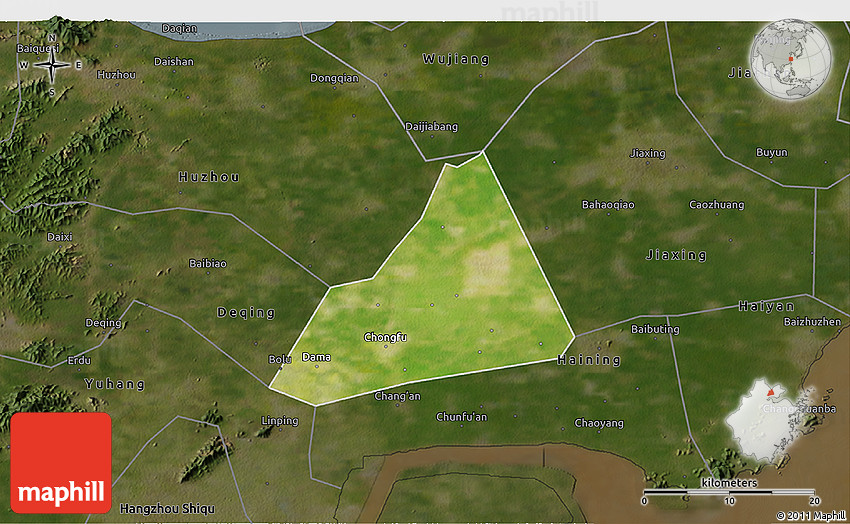Click the Linping town label

280,421
